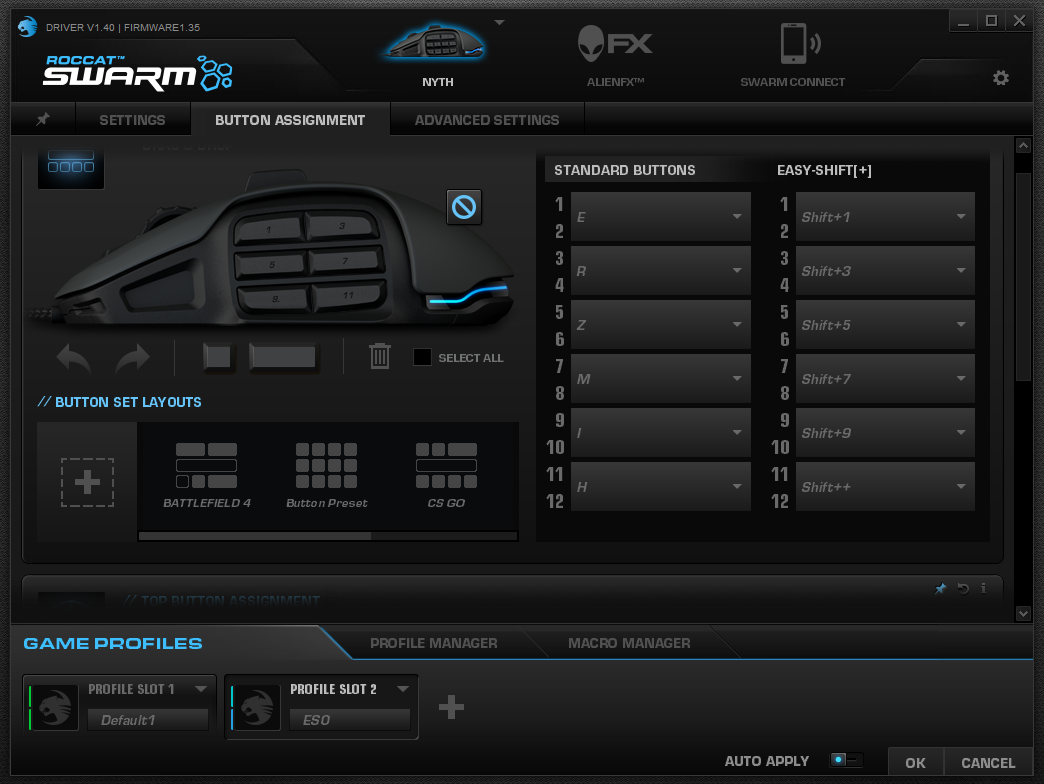Click the reset arrow in lower panel
Viewport: 1044px width, 784px height.
[963, 588]
